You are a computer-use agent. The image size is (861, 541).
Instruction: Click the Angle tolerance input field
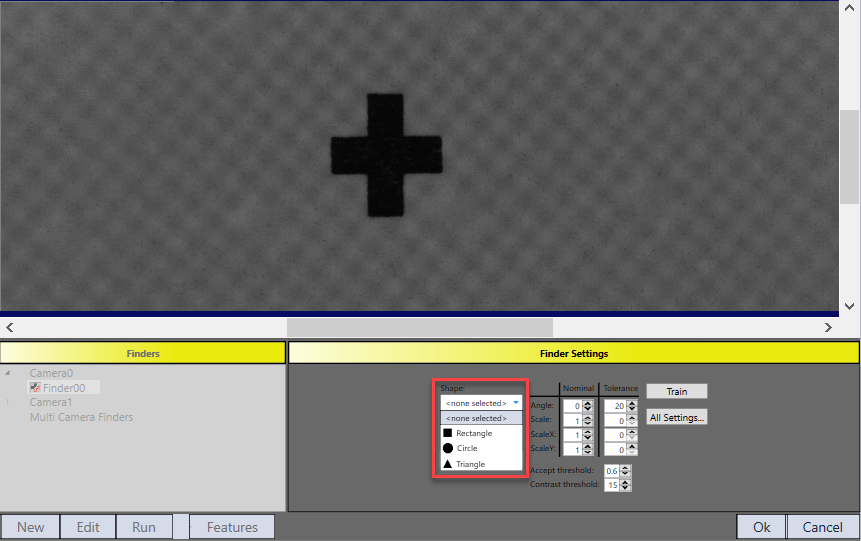tap(614, 406)
